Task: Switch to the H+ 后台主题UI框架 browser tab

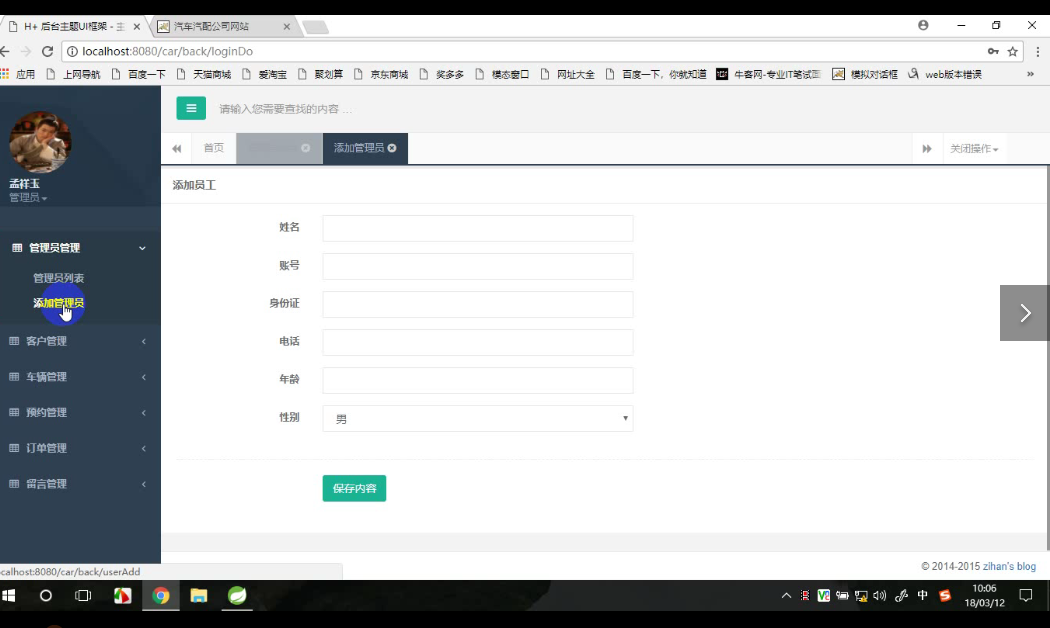Action: coord(74,27)
